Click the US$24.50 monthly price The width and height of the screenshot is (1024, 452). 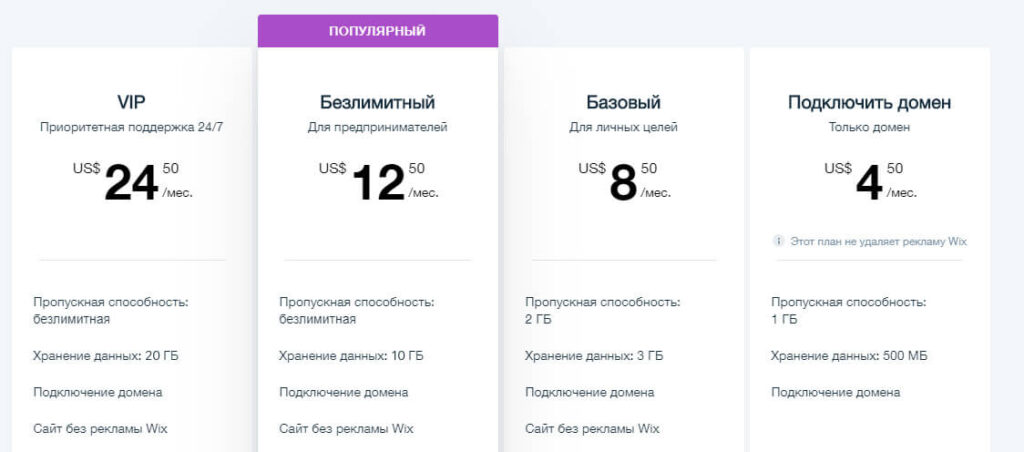[x=132, y=182]
